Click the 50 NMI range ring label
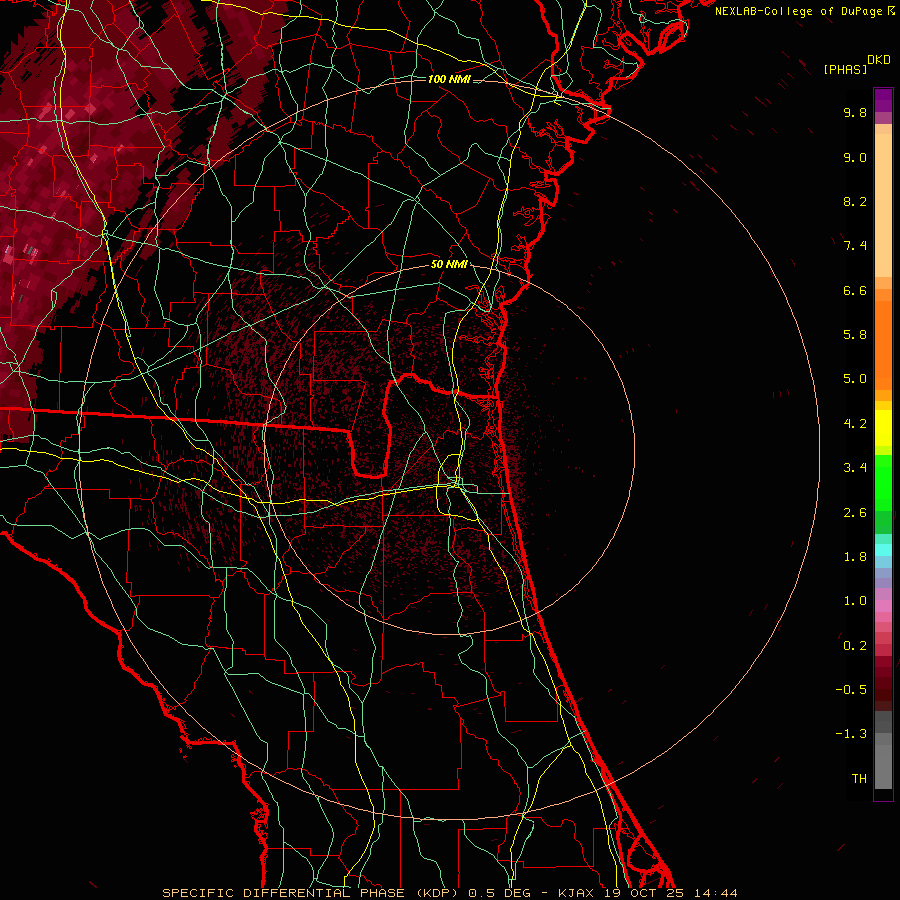 click(449, 265)
